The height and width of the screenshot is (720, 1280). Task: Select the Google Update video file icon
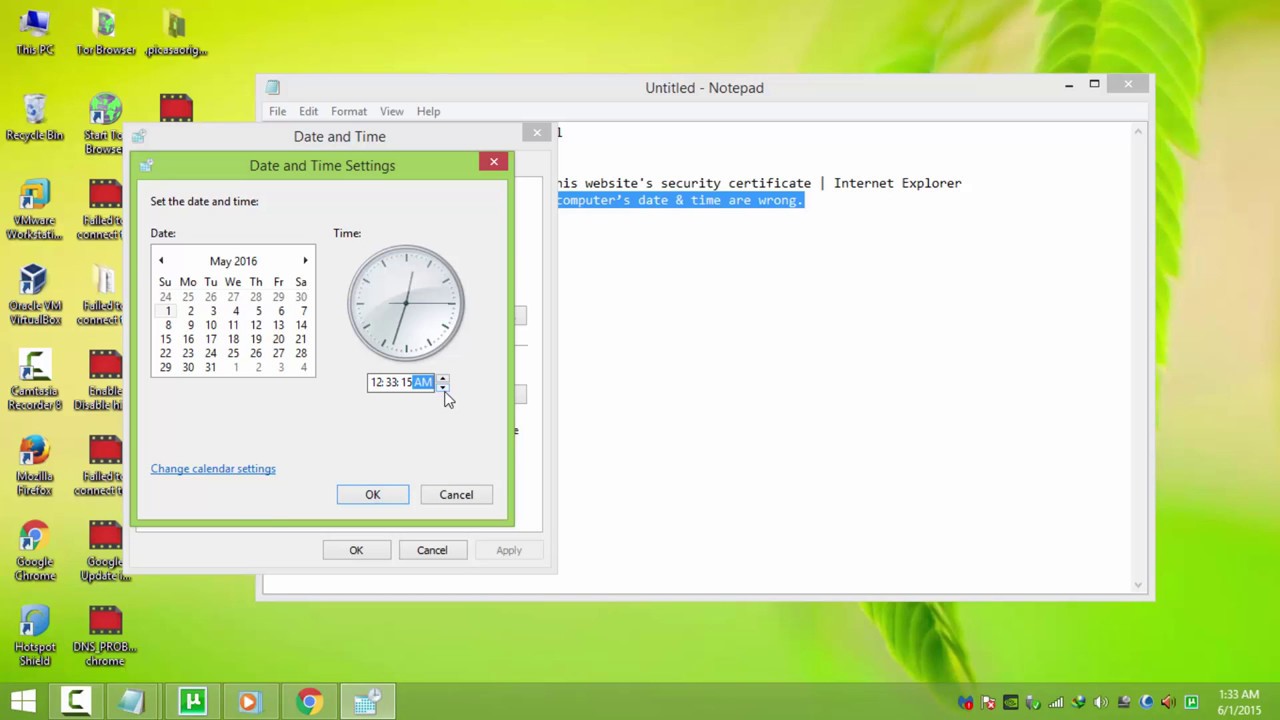(x=105, y=551)
